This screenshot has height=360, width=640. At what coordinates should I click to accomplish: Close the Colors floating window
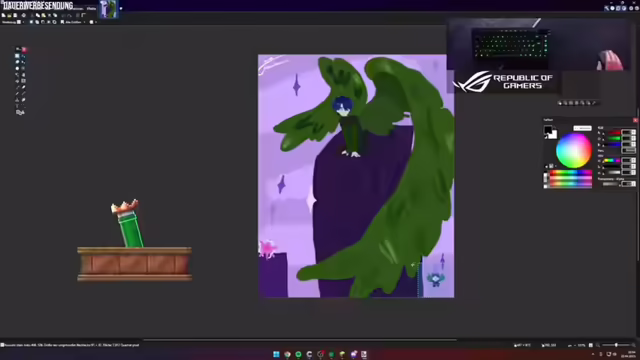click(x=636, y=120)
